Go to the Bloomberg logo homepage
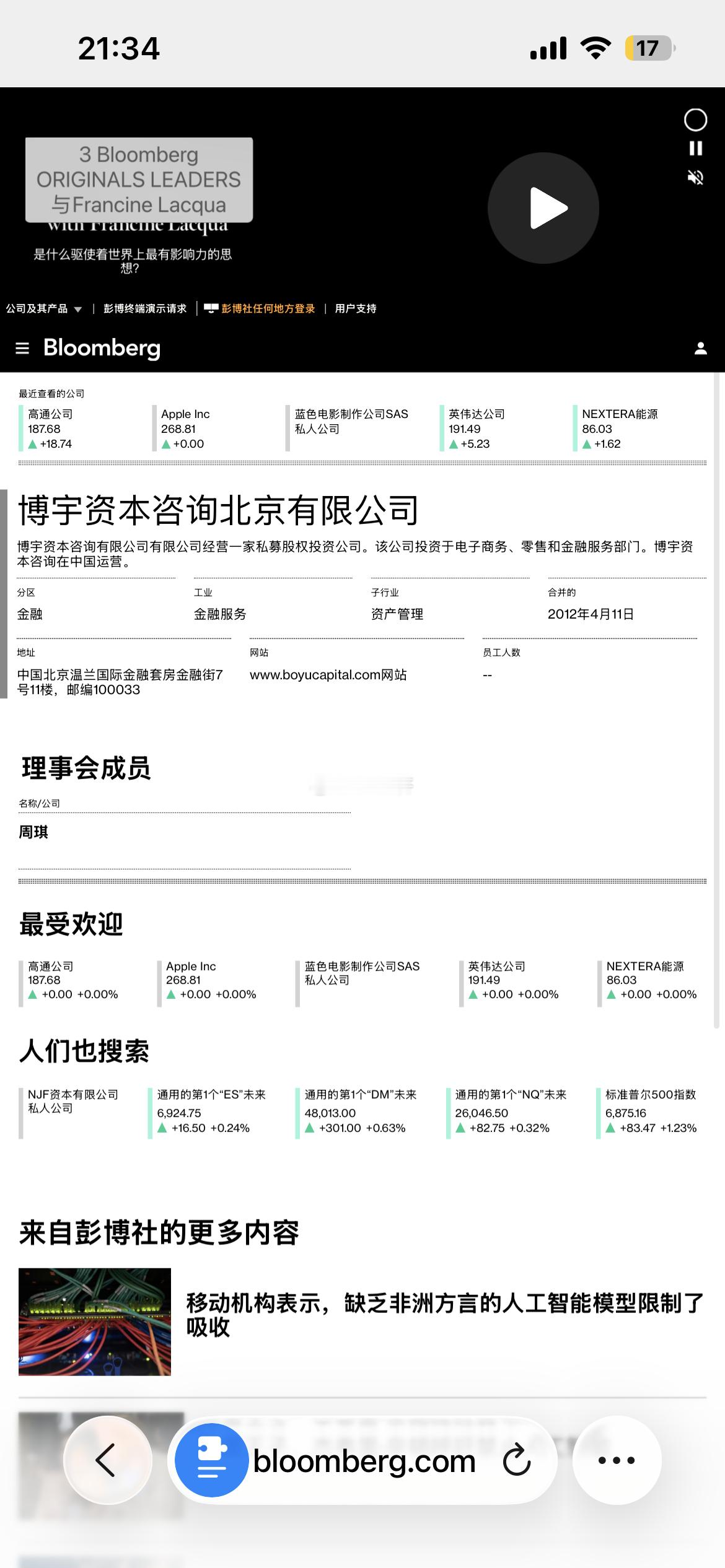This screenshot has width=725, height=1568. coord(102,348)
